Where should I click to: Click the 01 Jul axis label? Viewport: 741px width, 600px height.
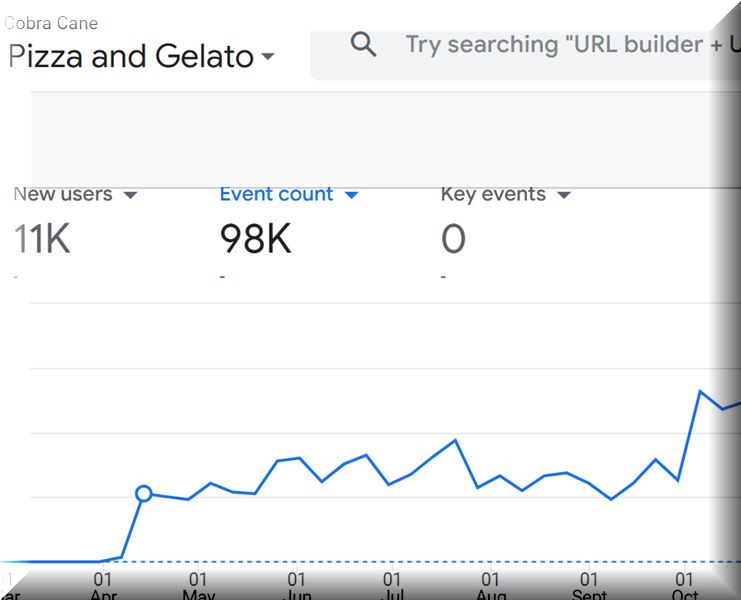click(x=392, y=585)
